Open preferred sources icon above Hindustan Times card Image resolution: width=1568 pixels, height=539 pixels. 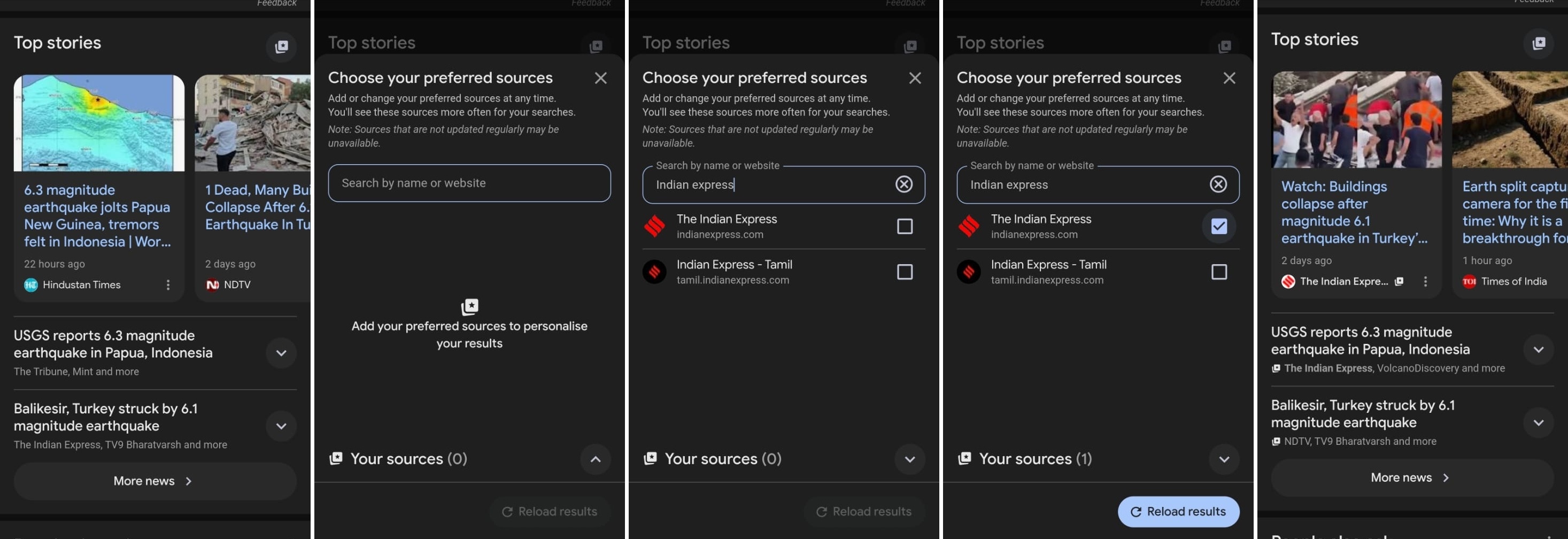point(281,47)
